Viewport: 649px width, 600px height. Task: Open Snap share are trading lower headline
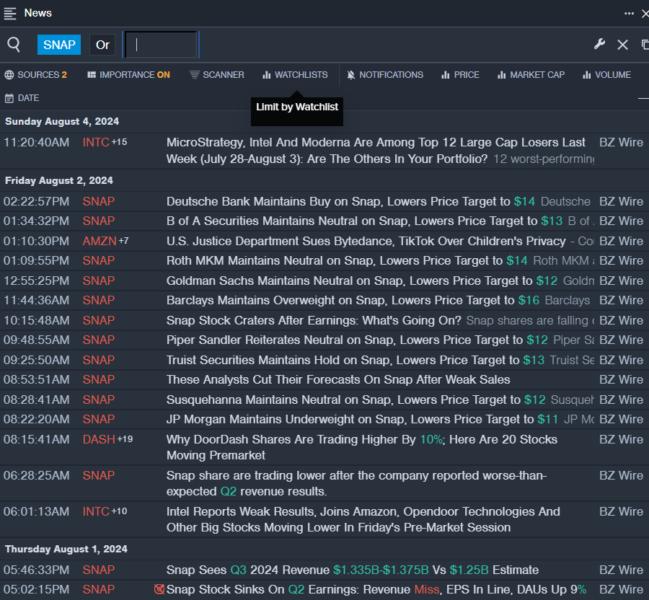coord(357,483)
